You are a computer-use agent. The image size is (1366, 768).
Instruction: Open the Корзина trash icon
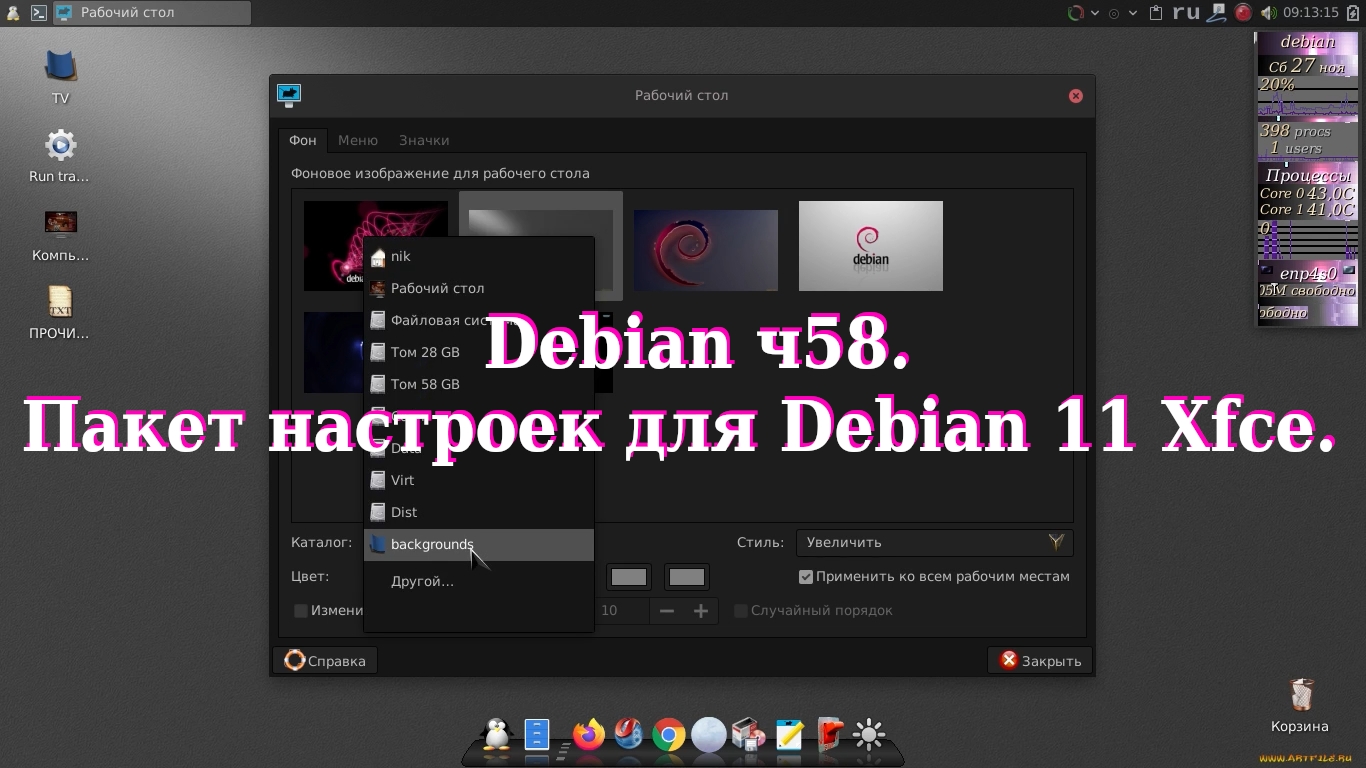1300,705
